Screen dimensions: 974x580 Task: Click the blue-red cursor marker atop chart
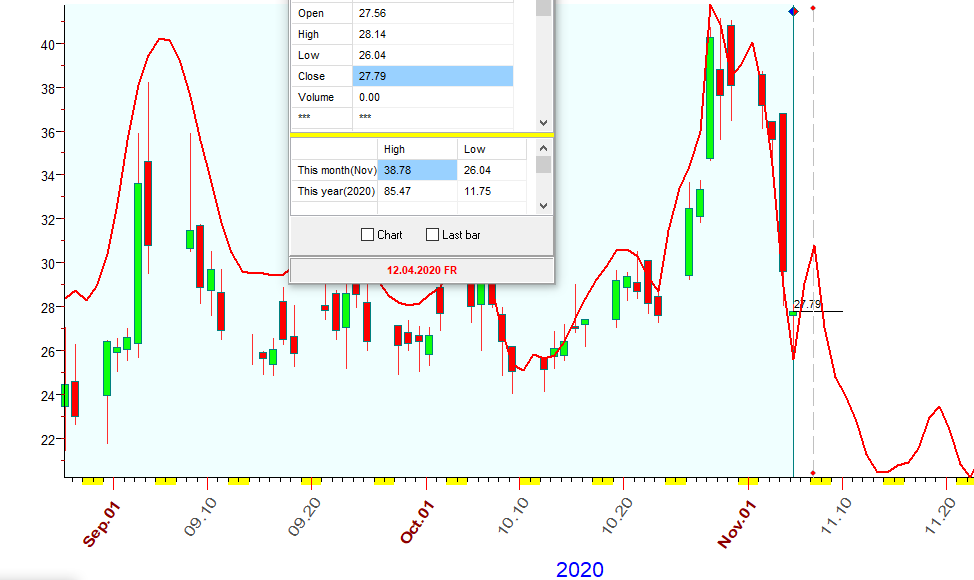(793, 11)
